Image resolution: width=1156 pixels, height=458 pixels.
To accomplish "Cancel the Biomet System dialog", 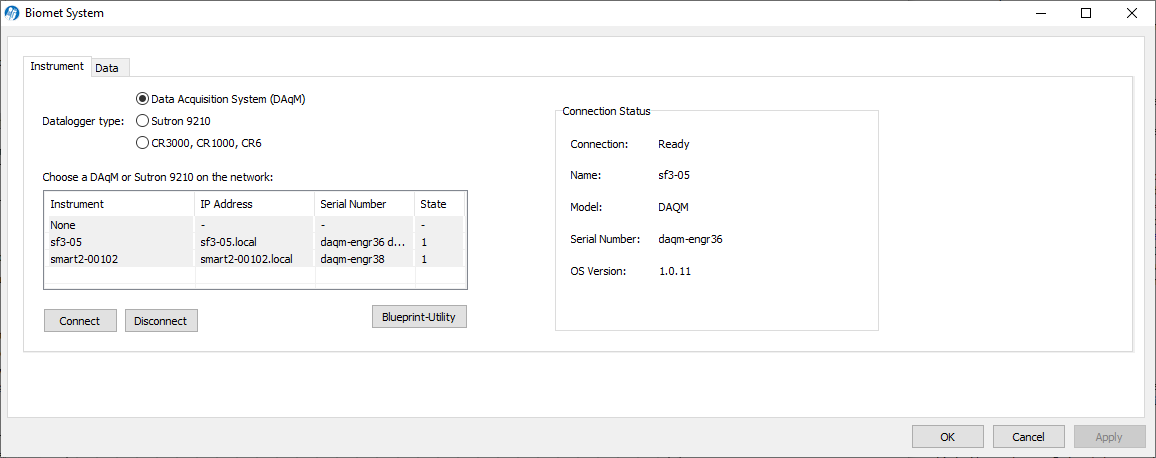I will pos(1028,437).
